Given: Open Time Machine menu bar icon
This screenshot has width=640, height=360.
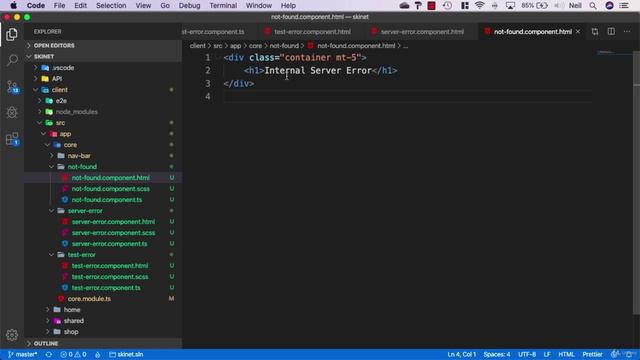Looking at the screenshot, I should click(447, 6).
